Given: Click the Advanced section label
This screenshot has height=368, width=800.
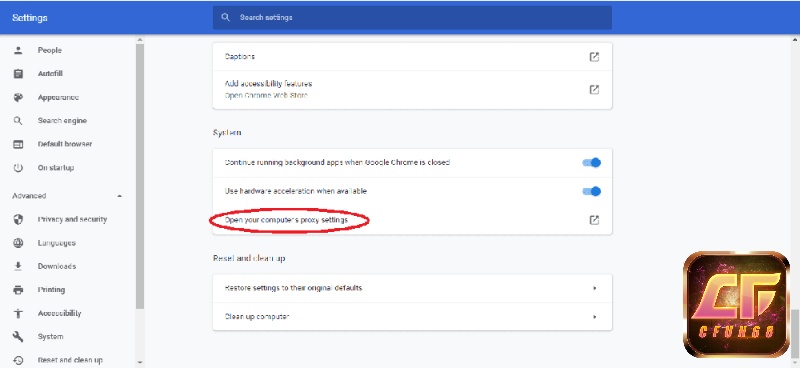Looking at the screenshot, I should [29, 196].
